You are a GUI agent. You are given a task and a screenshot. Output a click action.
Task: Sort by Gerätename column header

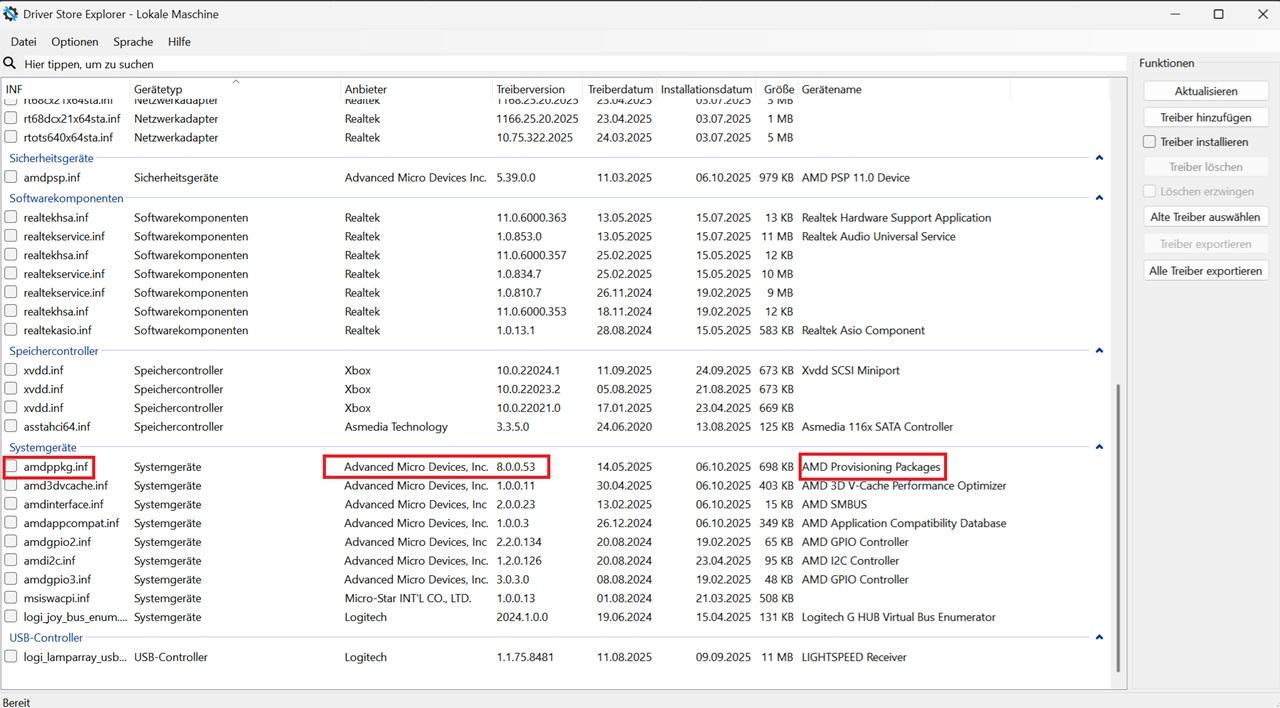(904, 90)
